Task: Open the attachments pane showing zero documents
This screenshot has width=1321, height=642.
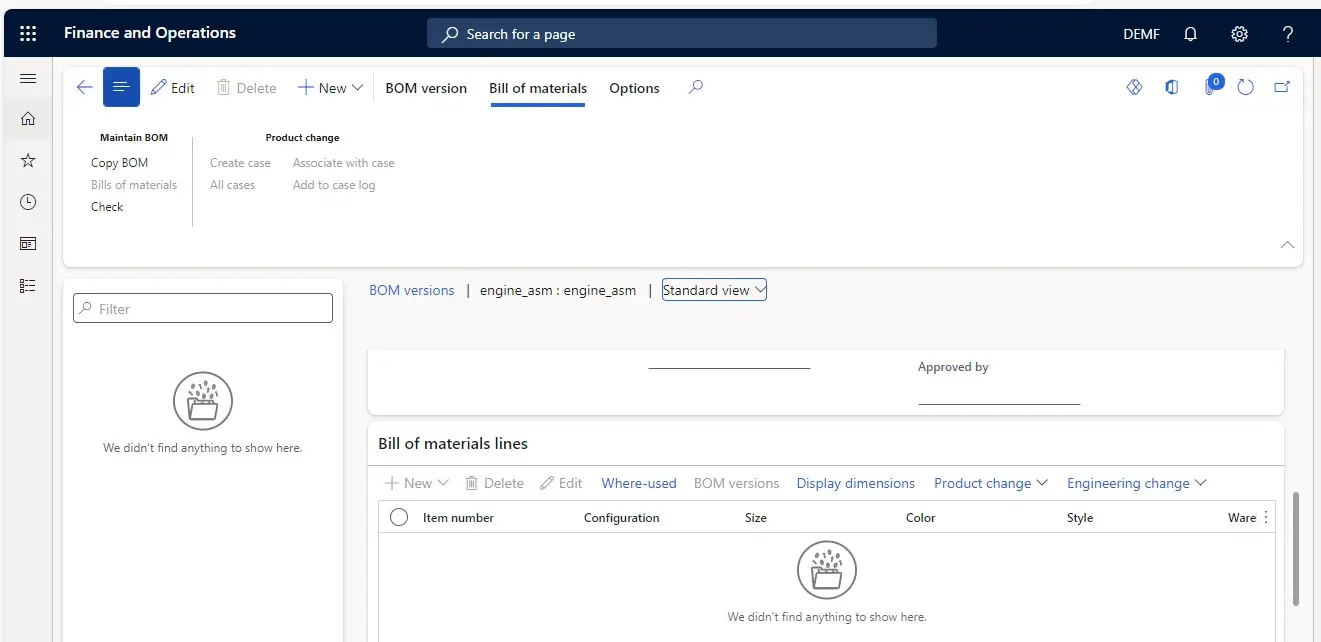Action: click(1211, 87)
